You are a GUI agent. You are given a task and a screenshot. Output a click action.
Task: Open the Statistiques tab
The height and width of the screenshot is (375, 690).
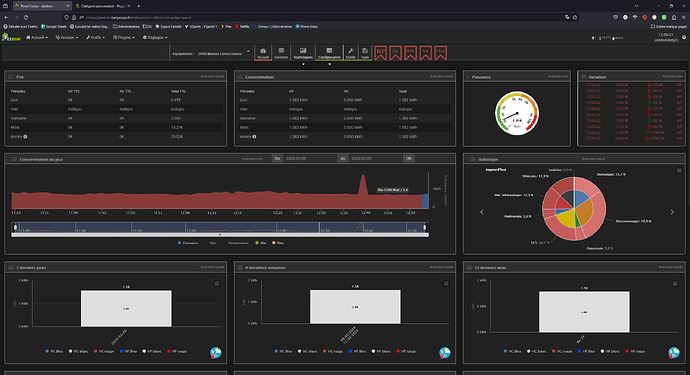coord(303,53)
